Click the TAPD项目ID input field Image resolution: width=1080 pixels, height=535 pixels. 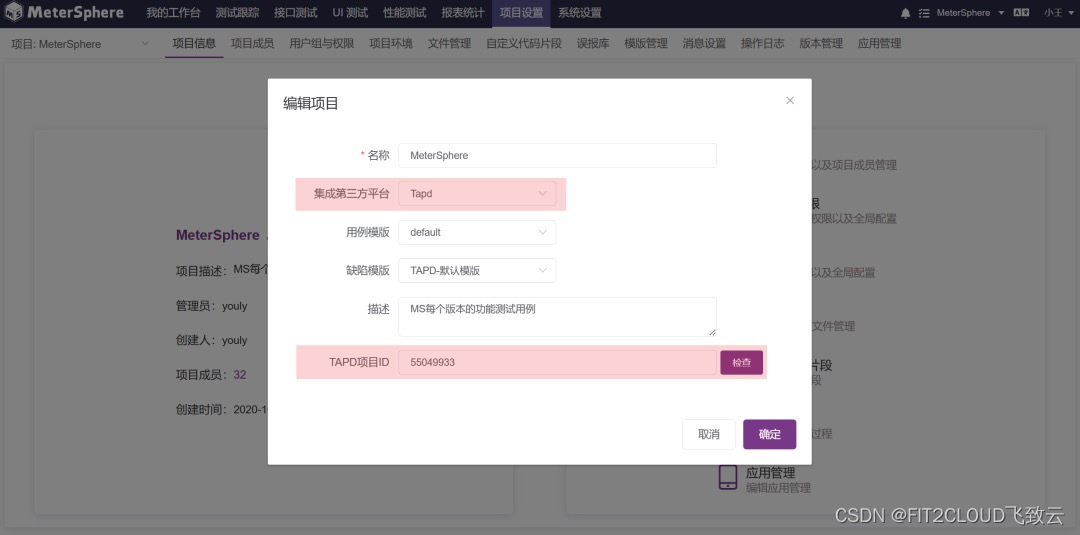click(x=557, y=362)
